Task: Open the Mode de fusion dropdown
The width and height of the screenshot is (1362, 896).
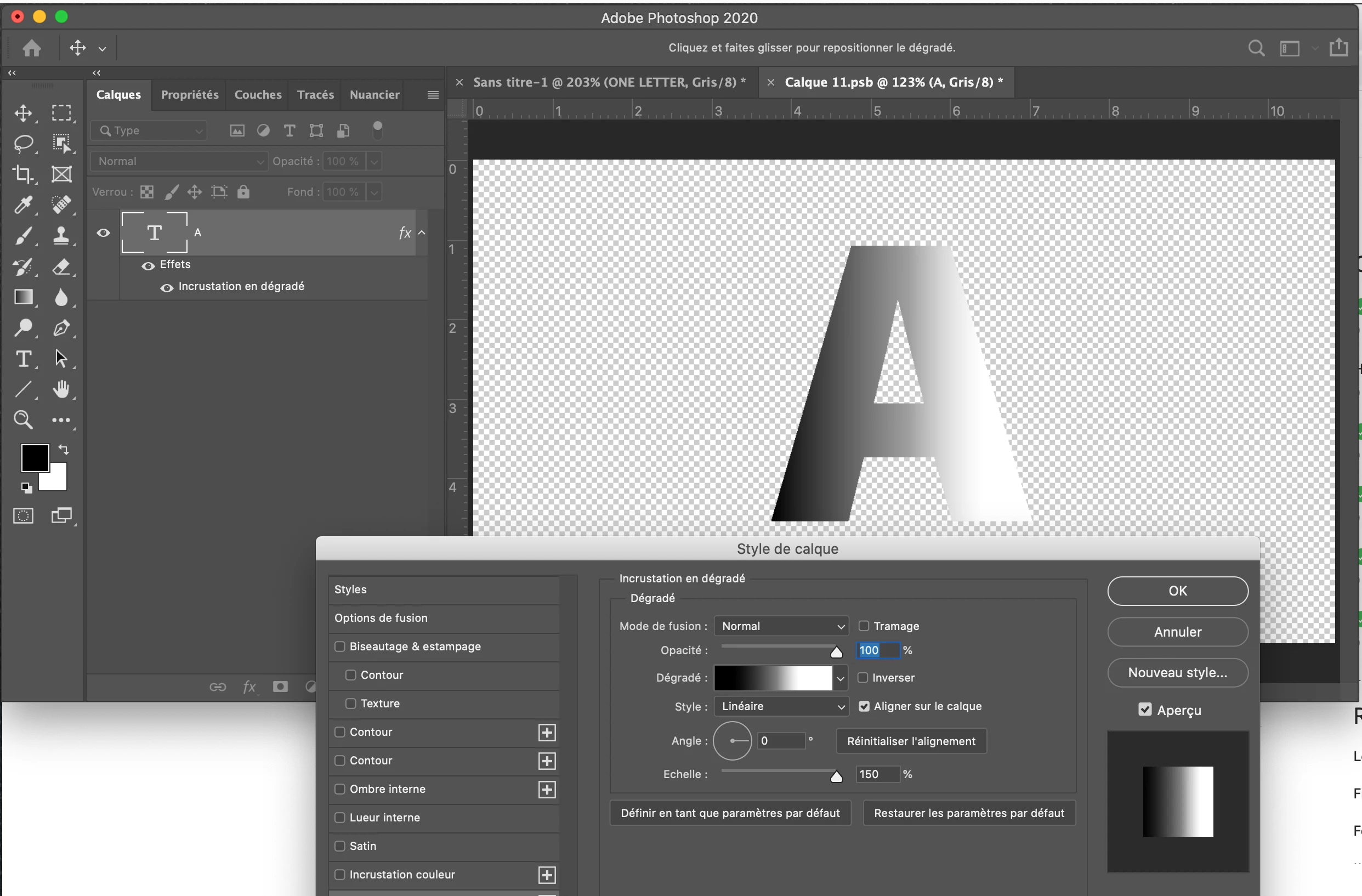Action: pos(782,626)
